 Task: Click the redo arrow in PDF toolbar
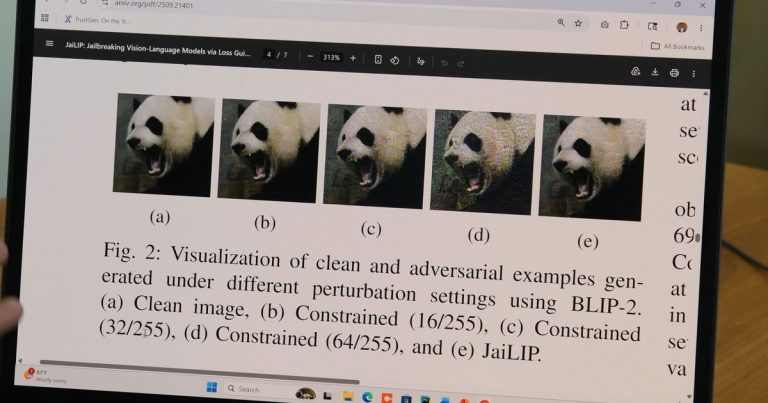pyautogui.click(x=460, y=64)
